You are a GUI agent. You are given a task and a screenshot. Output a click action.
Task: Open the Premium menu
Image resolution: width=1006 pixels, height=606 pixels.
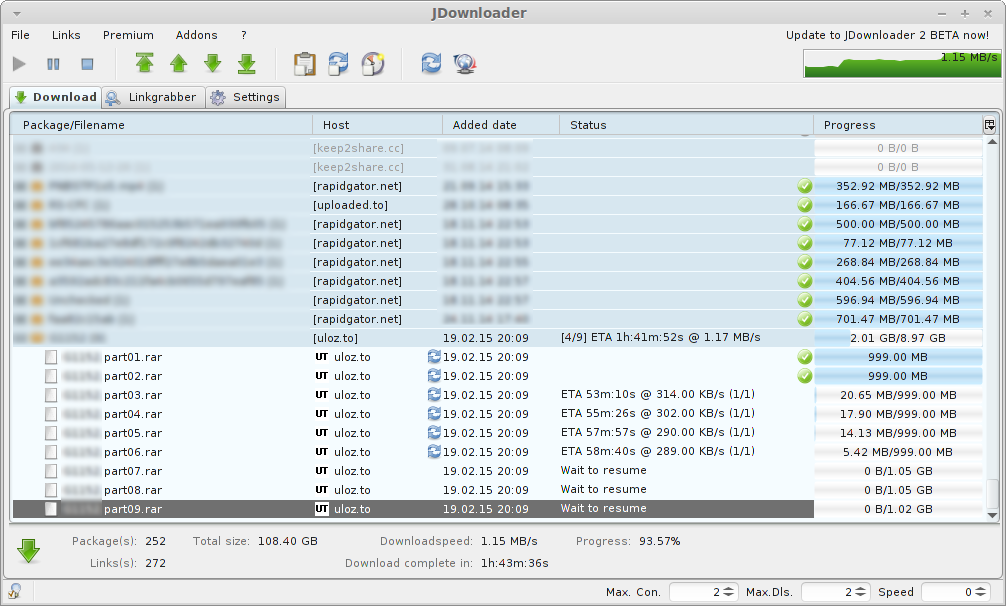tap(128, 35)
